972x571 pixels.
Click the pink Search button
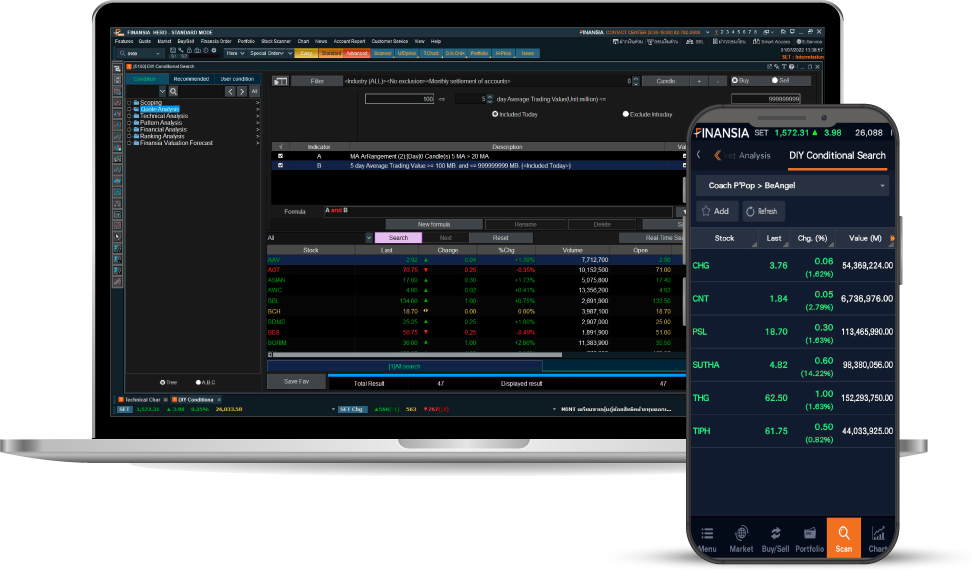point(398,238)
